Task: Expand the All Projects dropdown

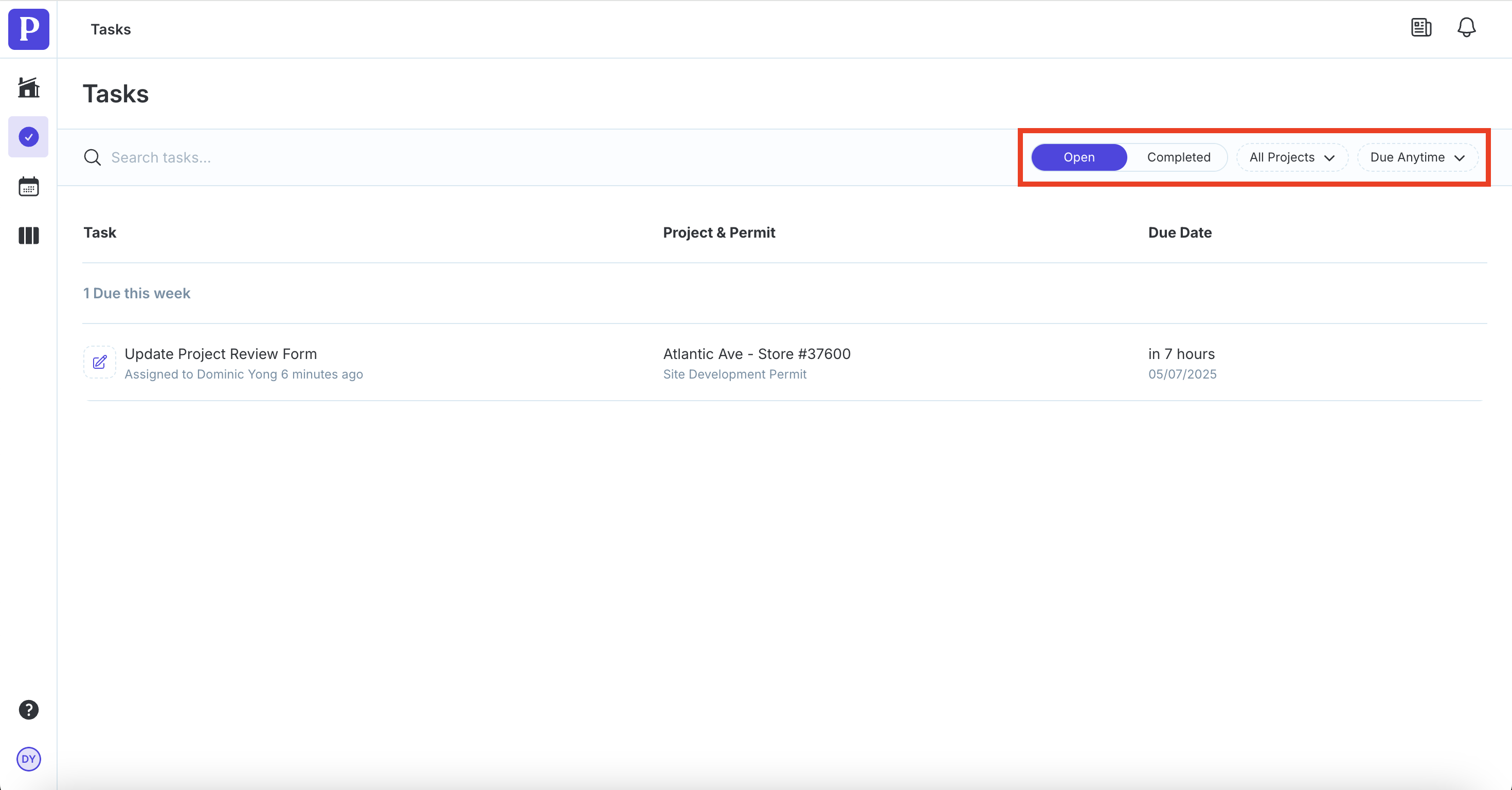Action: click(x=1291, y=157)
